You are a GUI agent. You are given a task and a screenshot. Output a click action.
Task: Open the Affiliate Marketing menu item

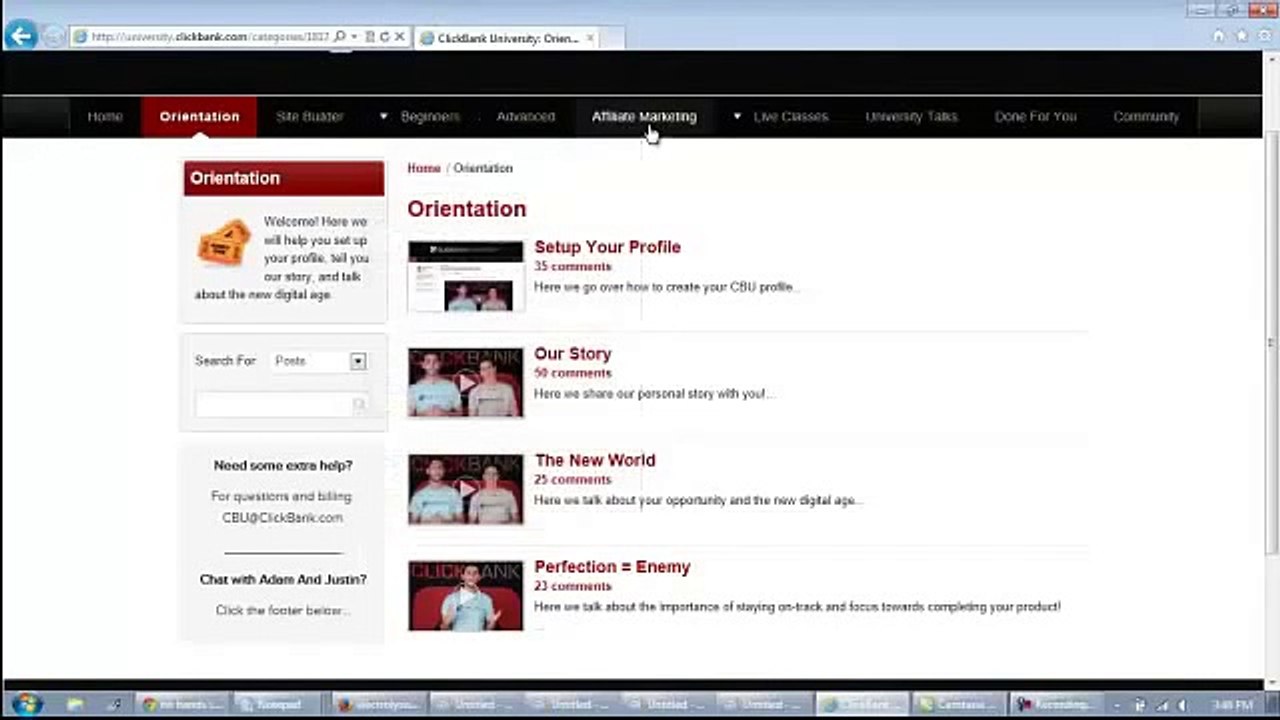[643, 117]
